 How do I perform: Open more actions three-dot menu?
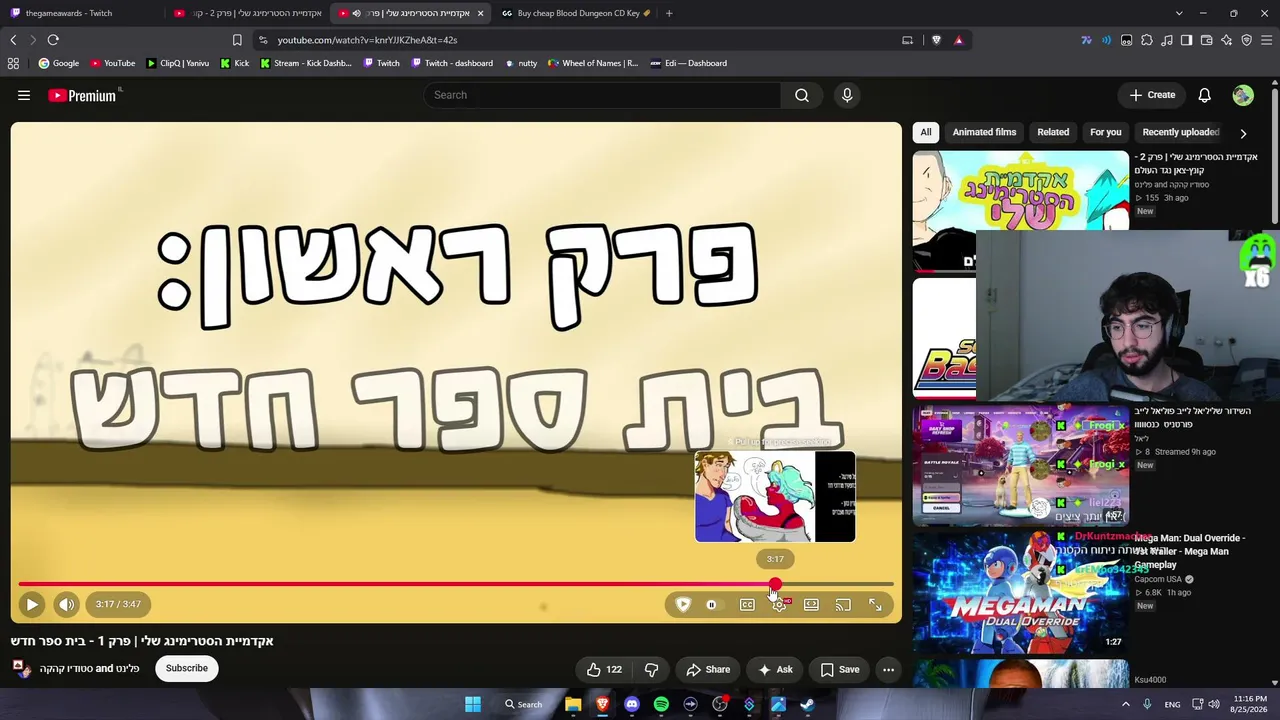[888, 670]
